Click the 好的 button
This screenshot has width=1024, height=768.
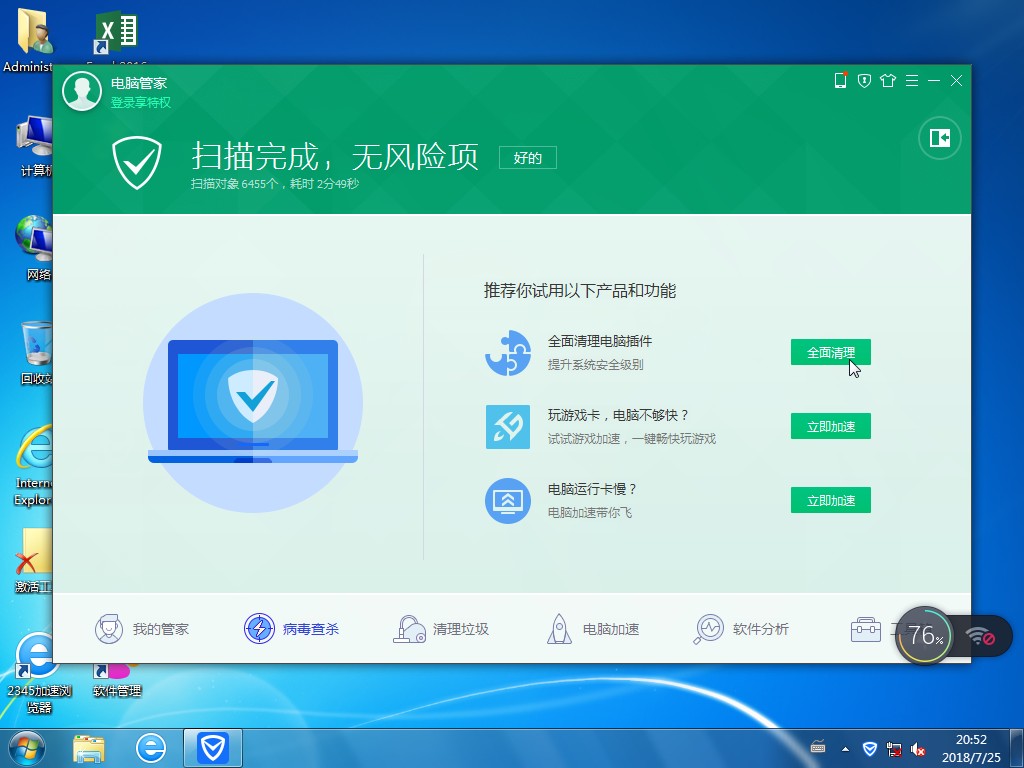click(x=528, y=157)
